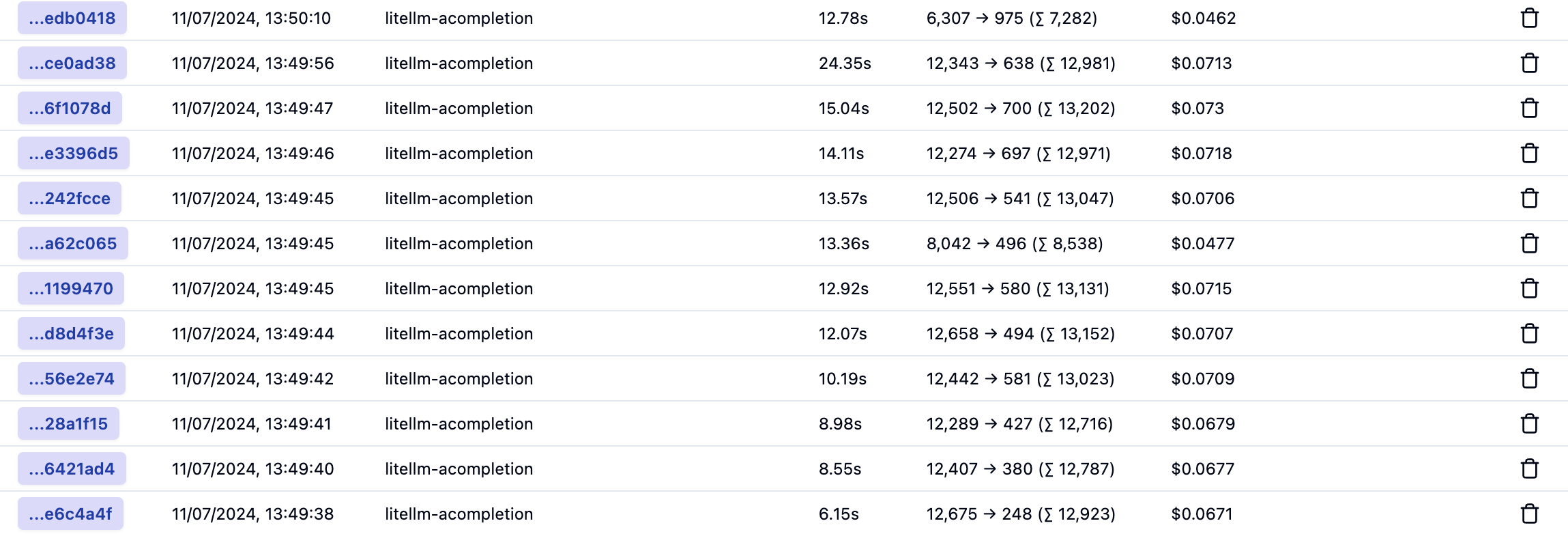Open trace ID ...242fcce

(x=70, y=199)
